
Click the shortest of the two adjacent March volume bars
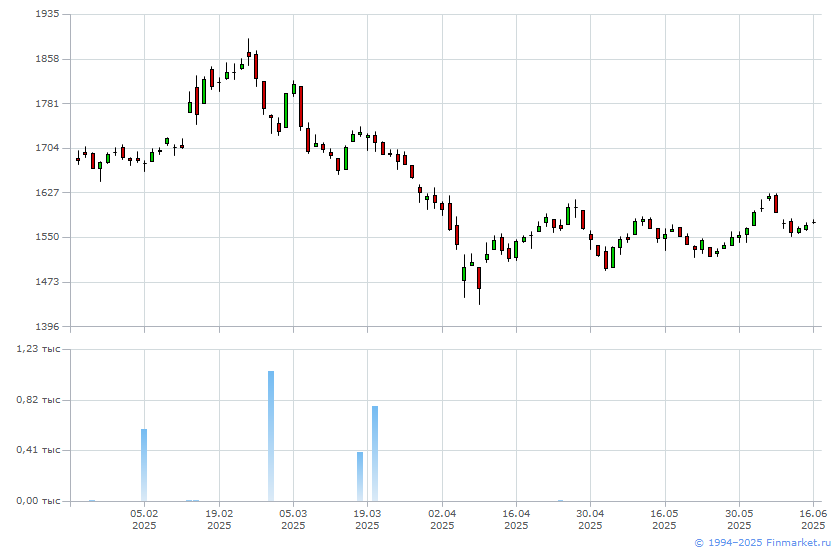click(360, 477)
